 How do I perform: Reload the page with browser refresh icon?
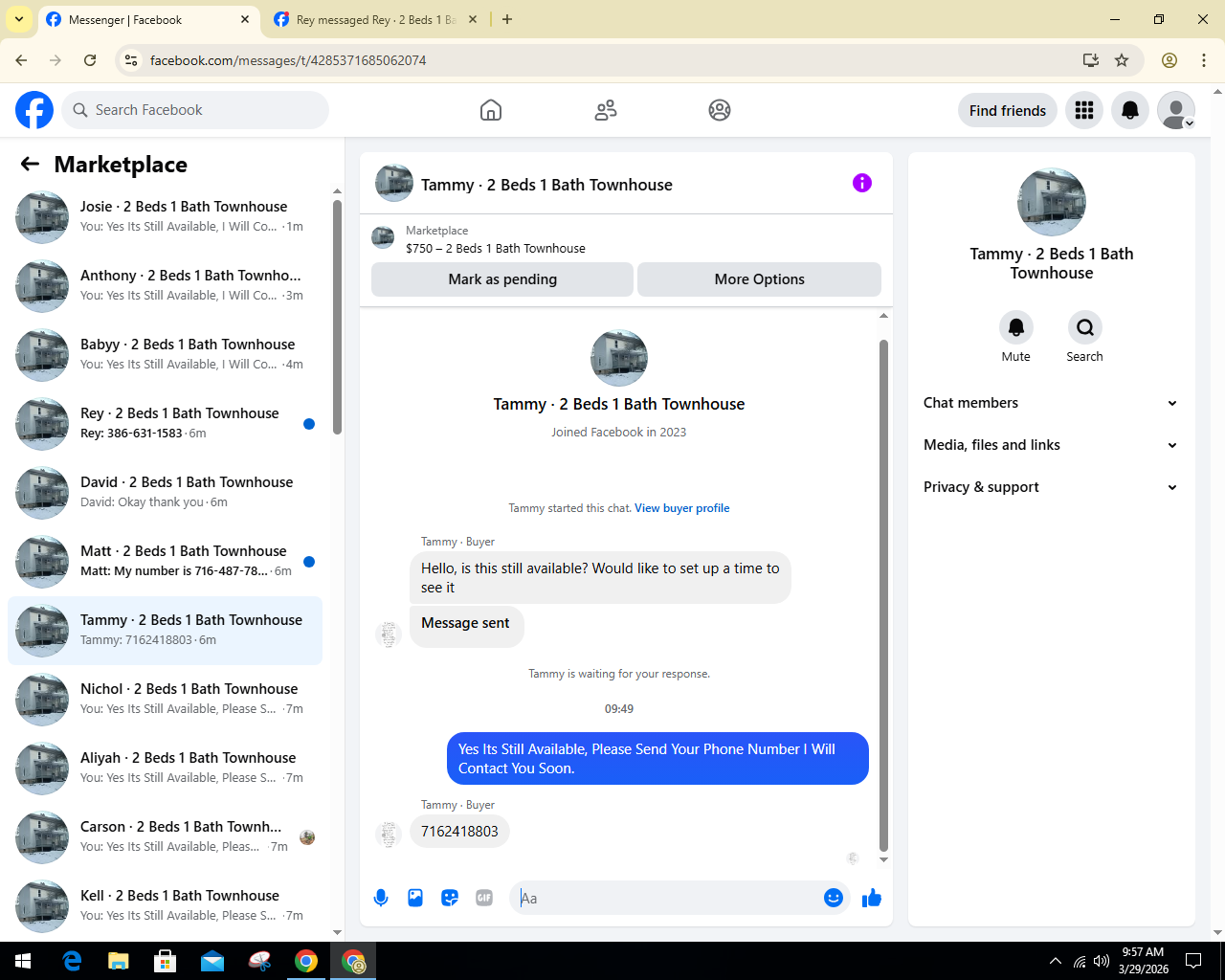pyautogui.click(x=90, y=60)
